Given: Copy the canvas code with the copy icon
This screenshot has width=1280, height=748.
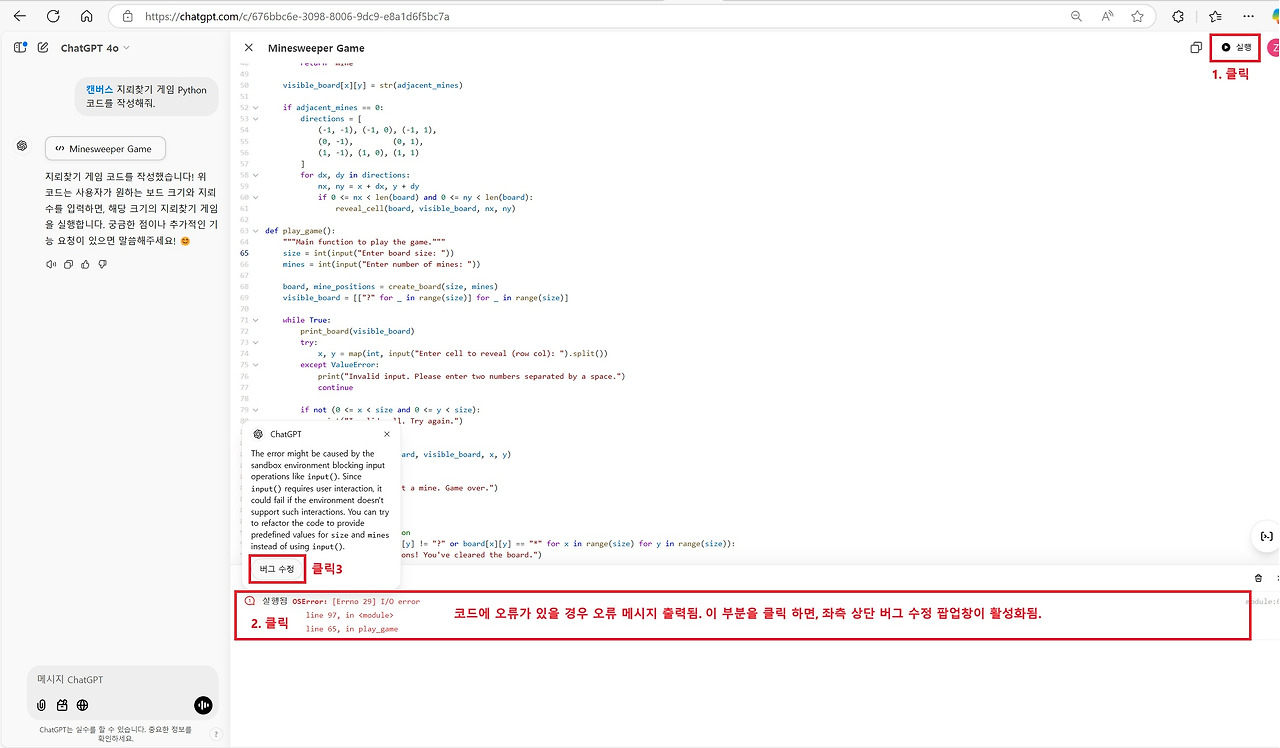Looking at the screenshot, I should tap(1196, 48).
